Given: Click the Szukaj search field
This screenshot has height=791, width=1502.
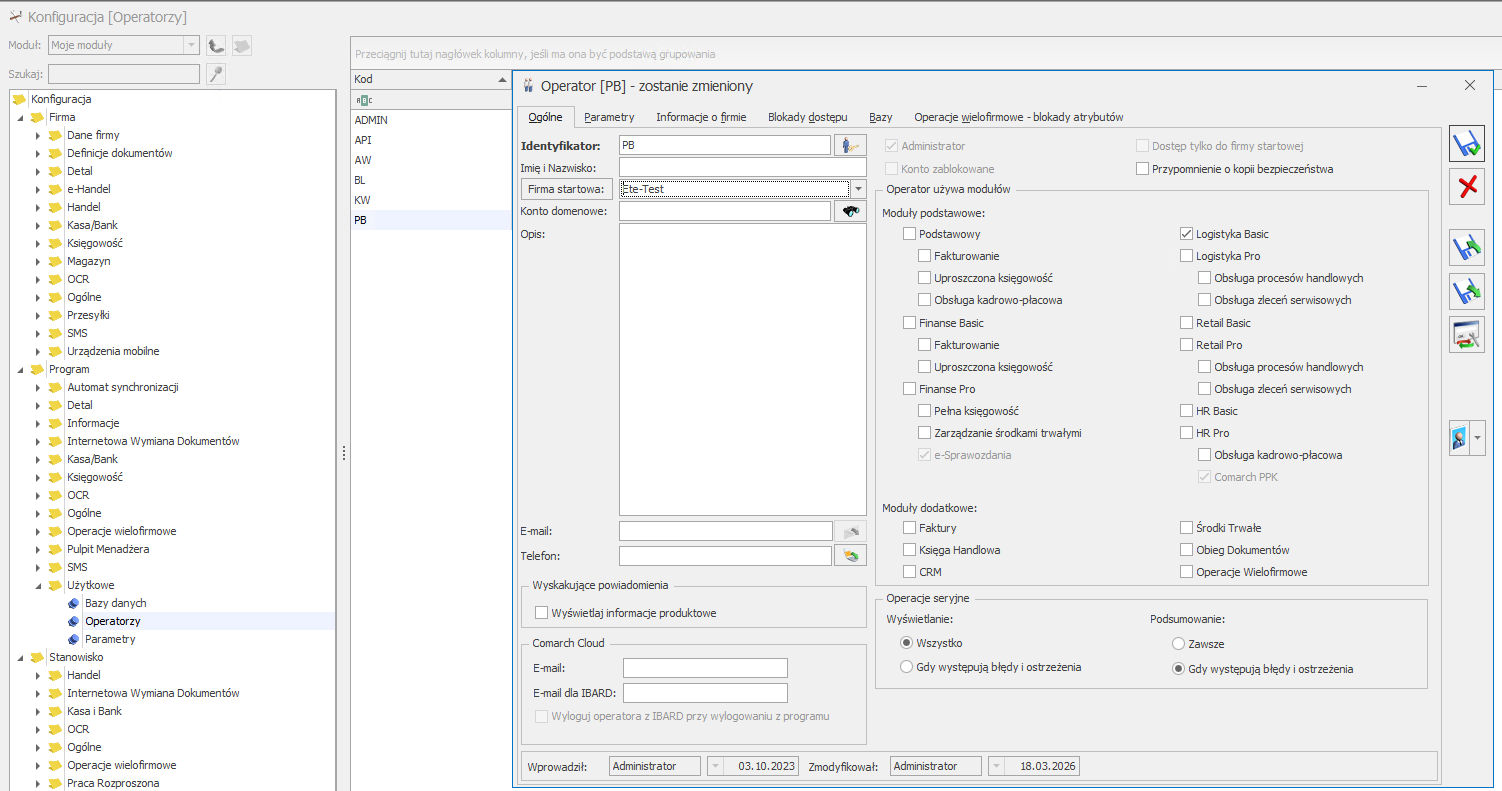Looking at the screenshot, I should [124, 74].
